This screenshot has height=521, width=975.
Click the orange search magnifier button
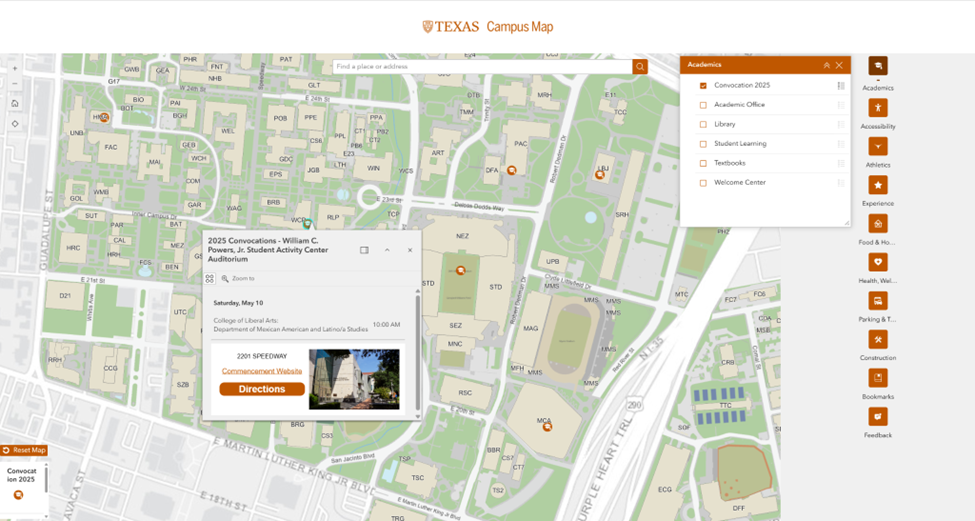point(640,67)
